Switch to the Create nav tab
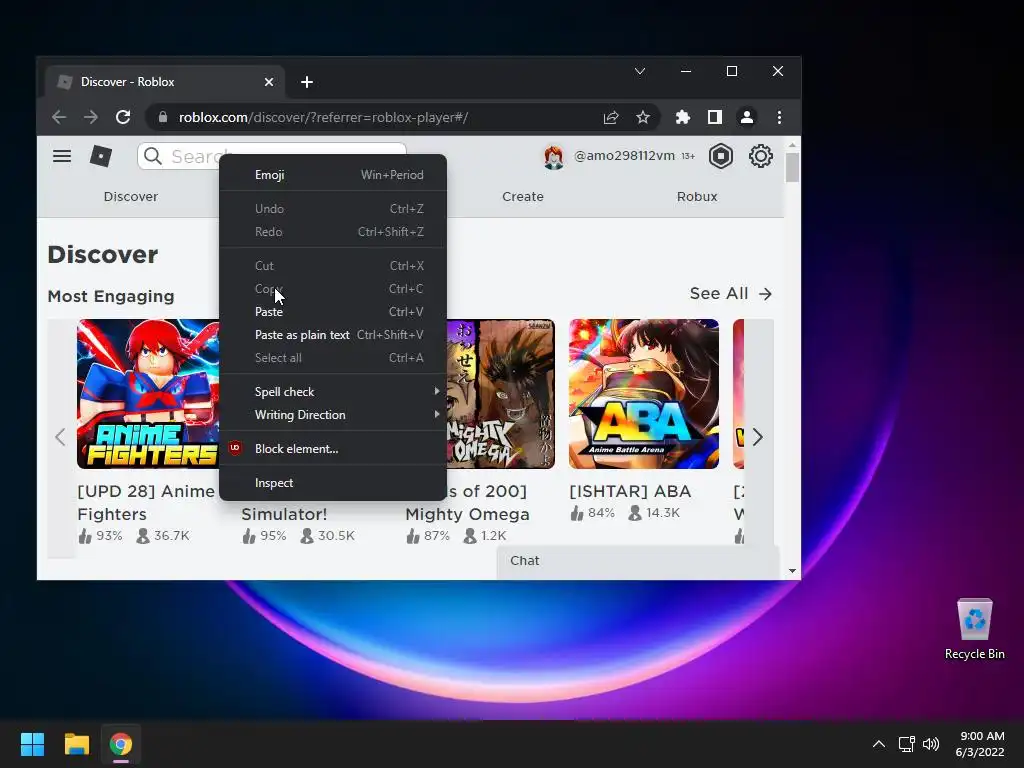The image size is (1024, 768). 522,197
